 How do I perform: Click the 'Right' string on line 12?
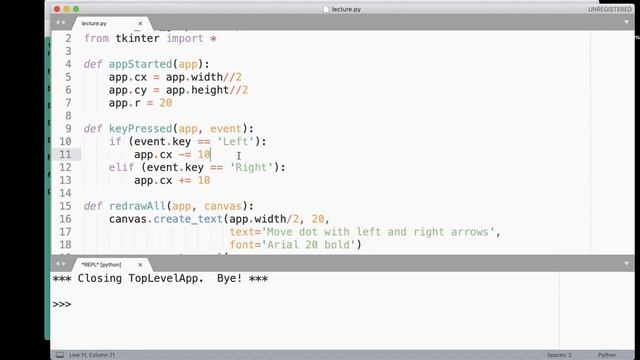click(x=251, y=167)
